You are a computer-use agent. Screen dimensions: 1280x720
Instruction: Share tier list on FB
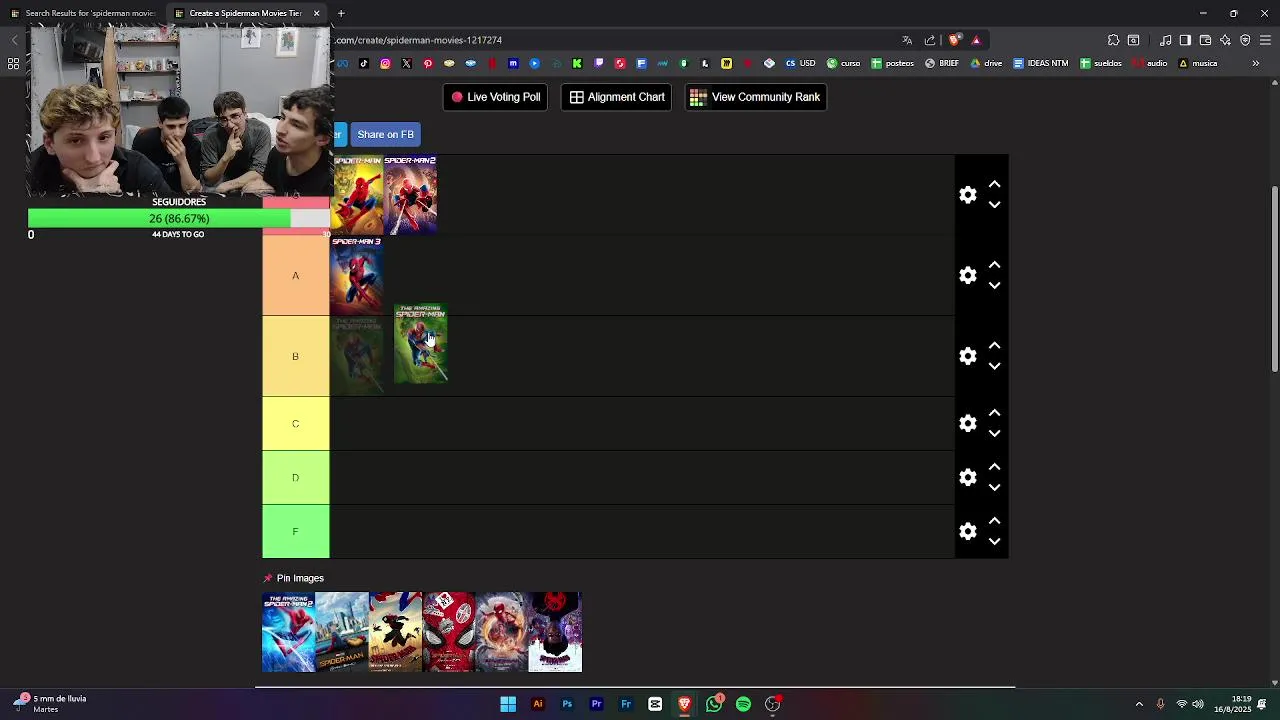(x=385, y=134)
